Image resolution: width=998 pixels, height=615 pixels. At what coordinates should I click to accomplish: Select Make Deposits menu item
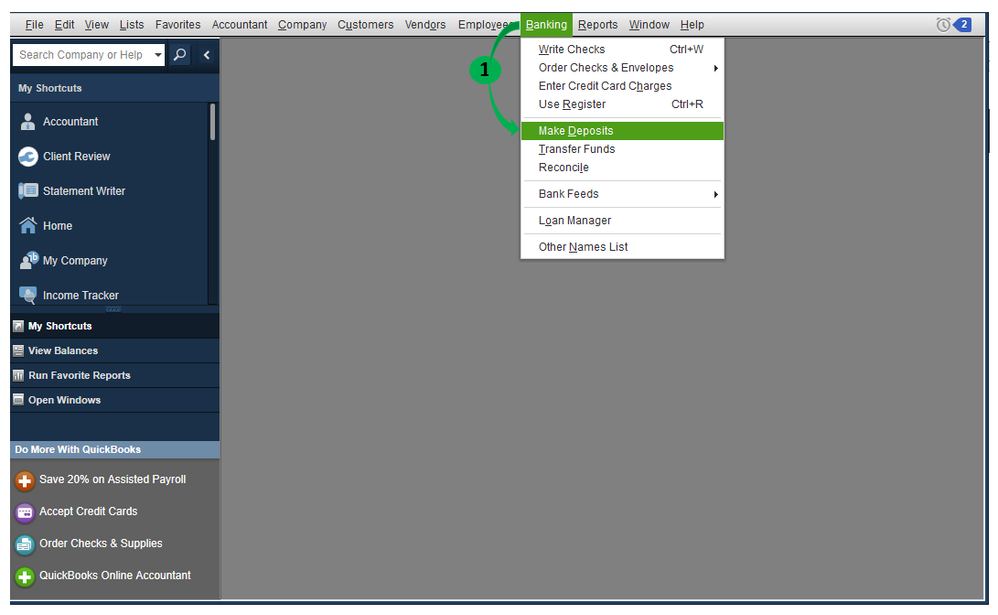pos(622,131)
